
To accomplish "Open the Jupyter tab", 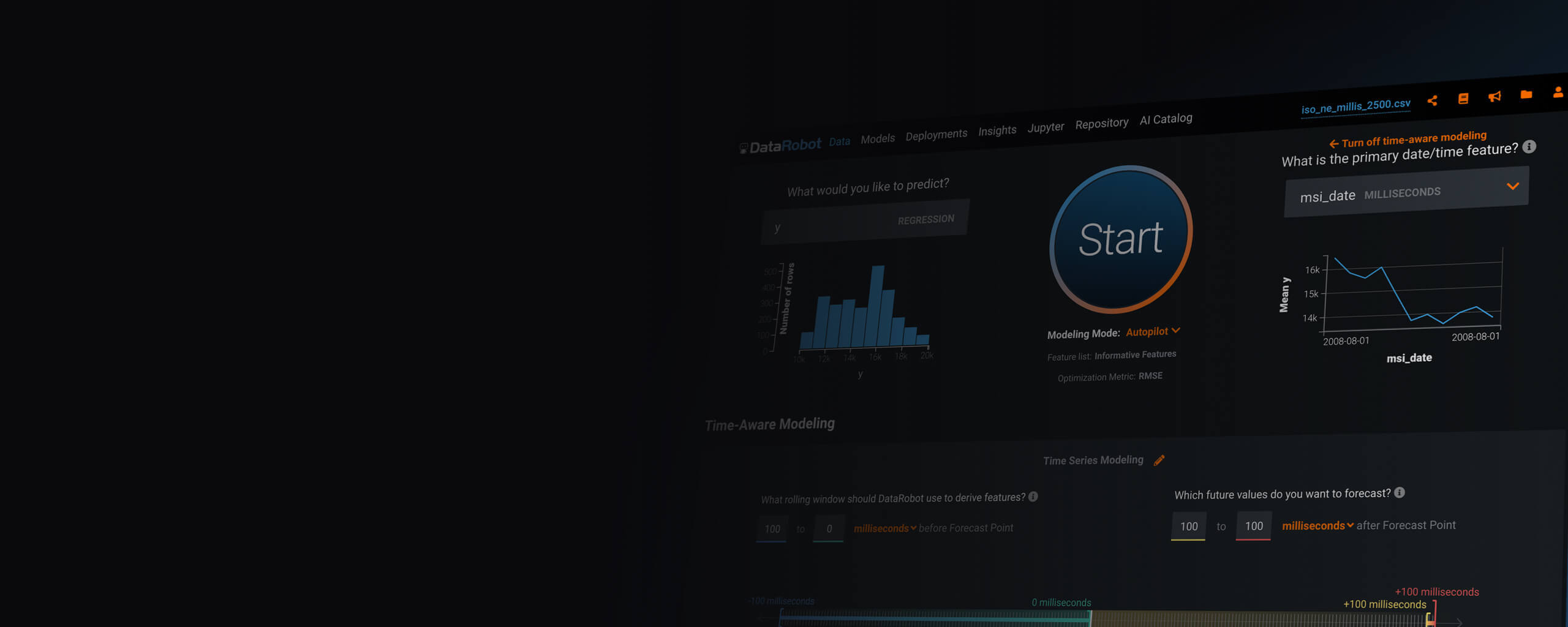I will [1046, 127].
